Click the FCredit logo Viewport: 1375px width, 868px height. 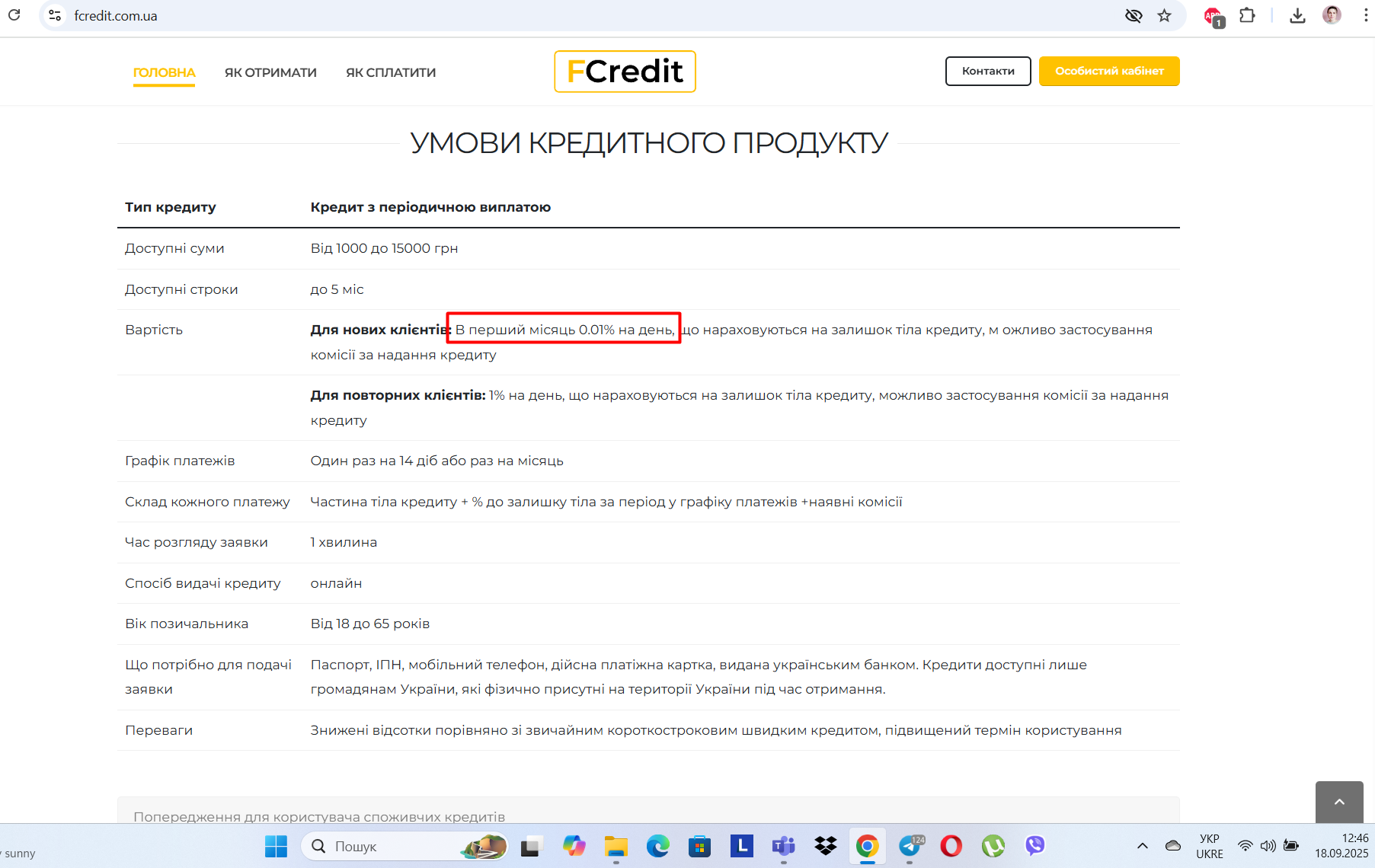[625, 72]
